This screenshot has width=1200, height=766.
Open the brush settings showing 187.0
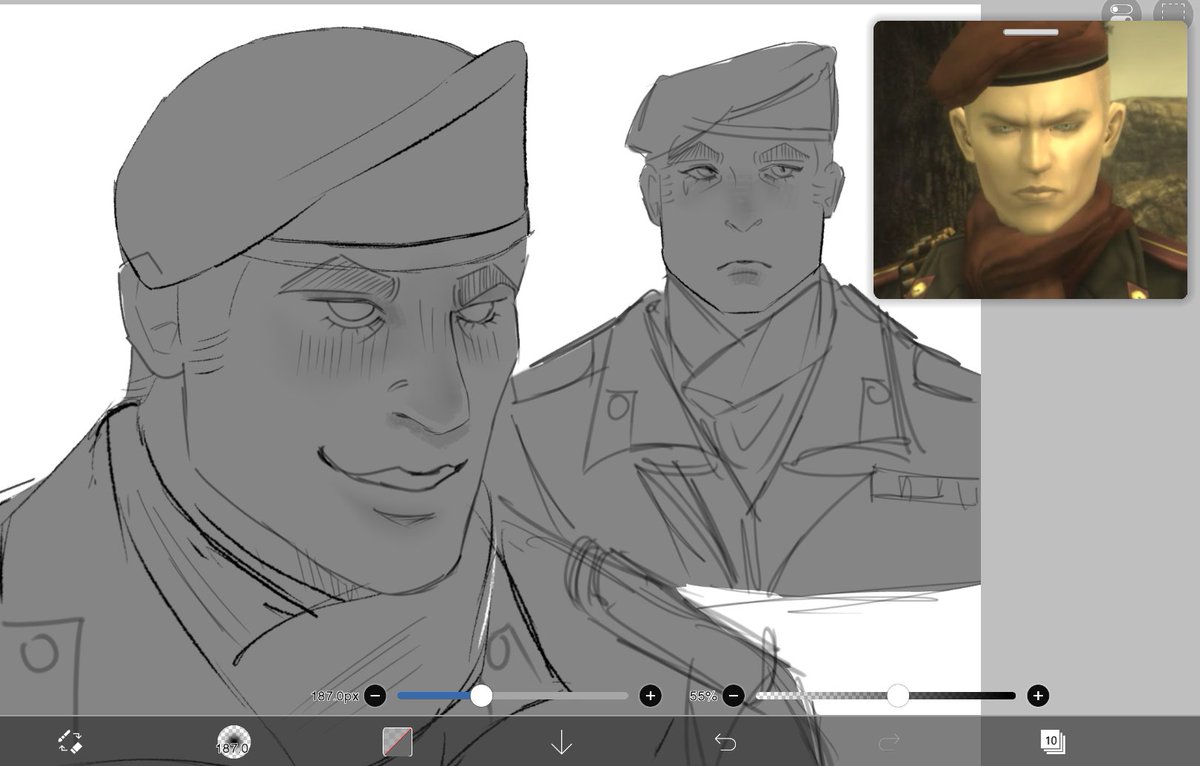[x=233, y=742]
